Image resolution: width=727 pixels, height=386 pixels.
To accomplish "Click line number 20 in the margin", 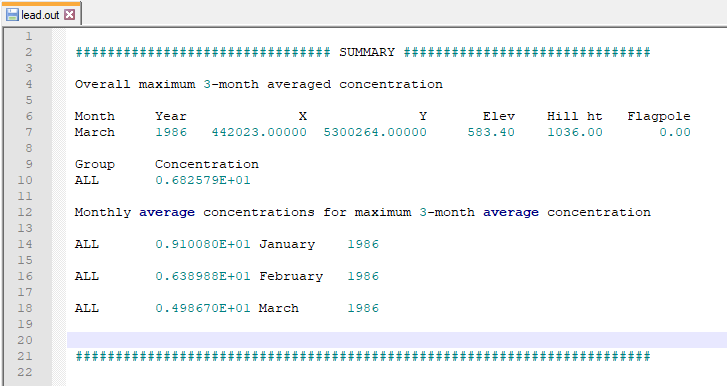I will [25, 340].
